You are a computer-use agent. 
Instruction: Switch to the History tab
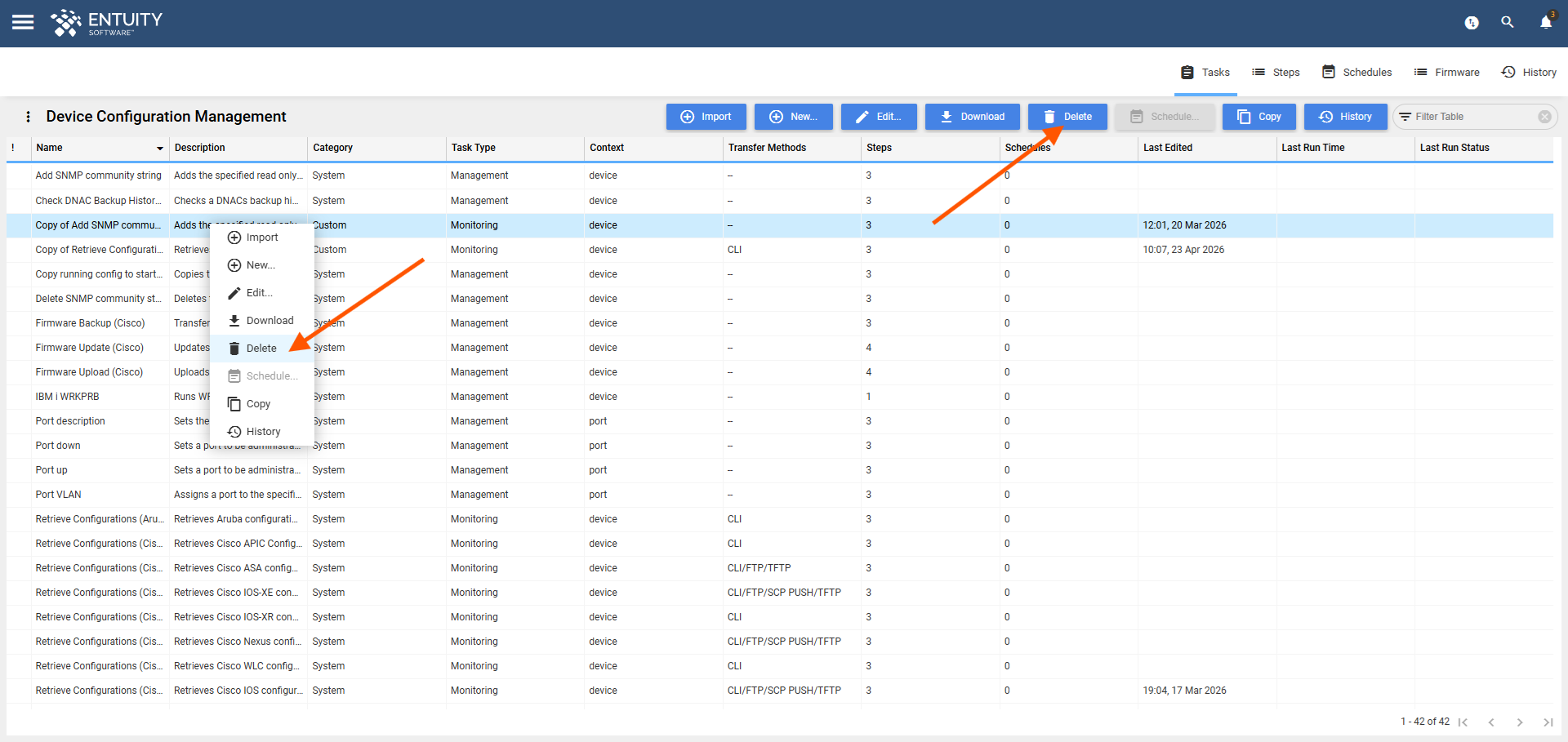pos(1529,72)
